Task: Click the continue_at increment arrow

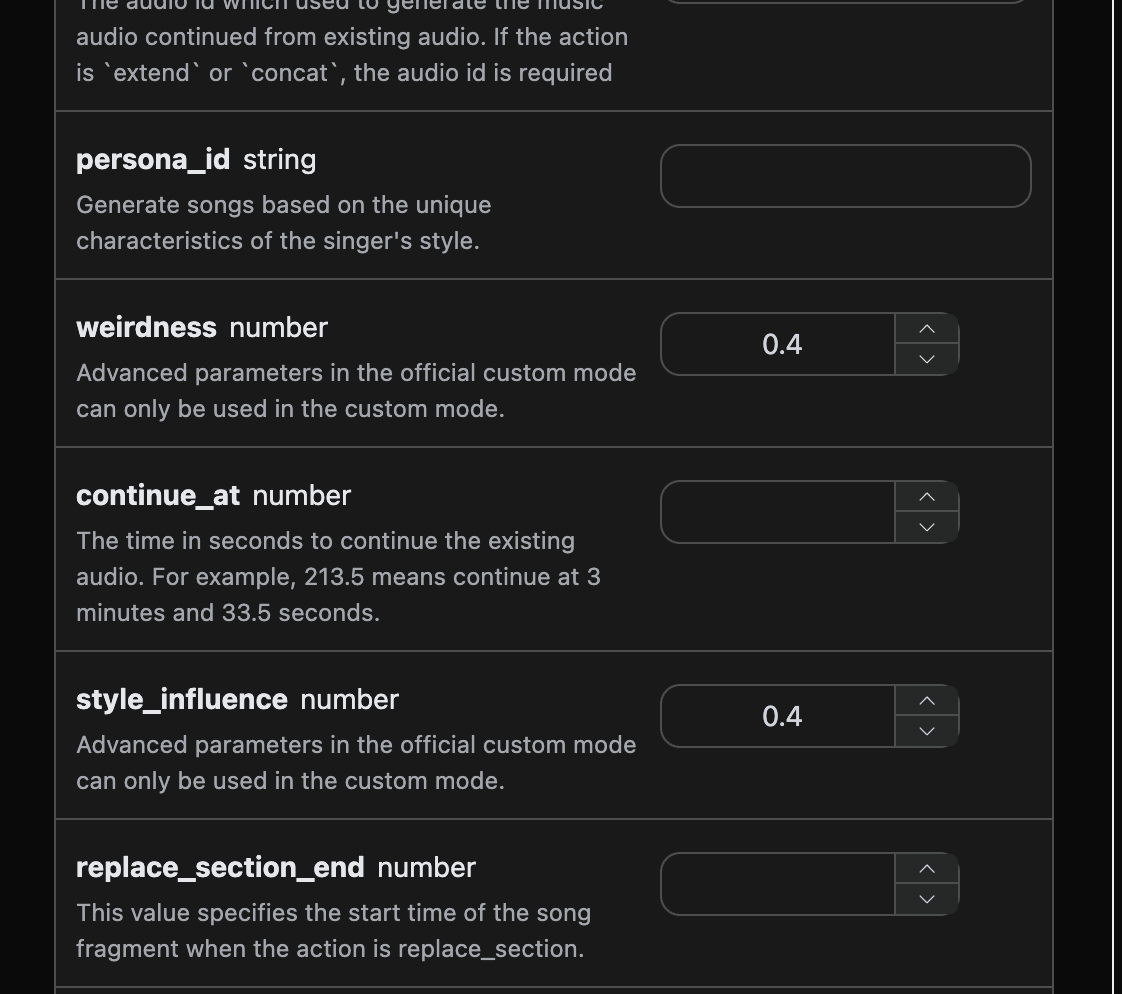Action: pyautogui.click(x=927, y=497)
